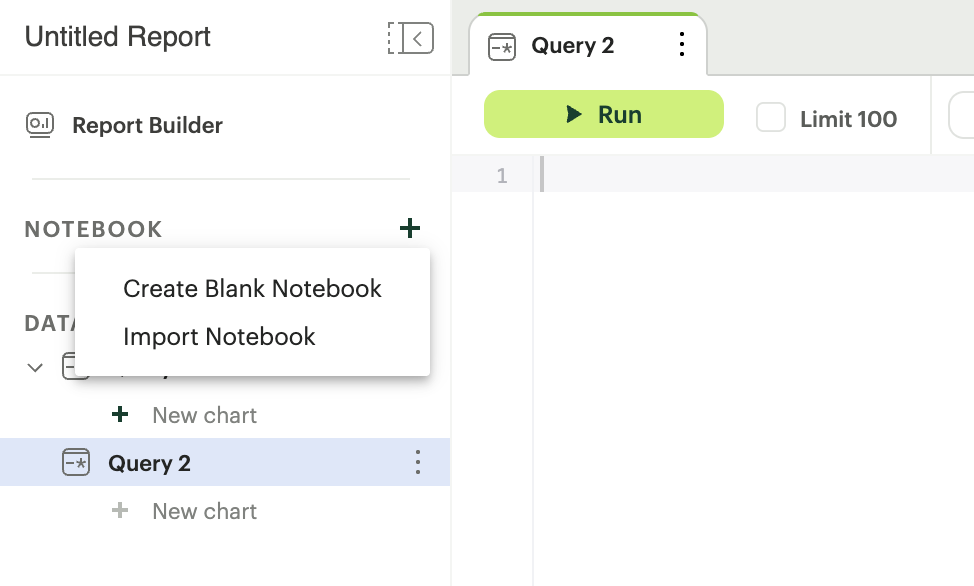Viewport: 974px width, 586px height.
Task: Open the Report Builder link
Action: [x=147, y=126]
